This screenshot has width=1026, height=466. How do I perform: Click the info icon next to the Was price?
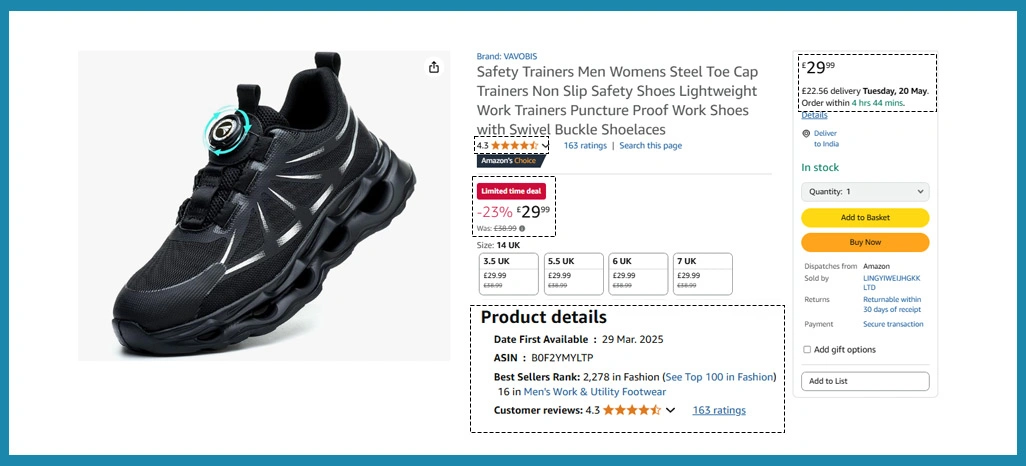click(522, 228)
